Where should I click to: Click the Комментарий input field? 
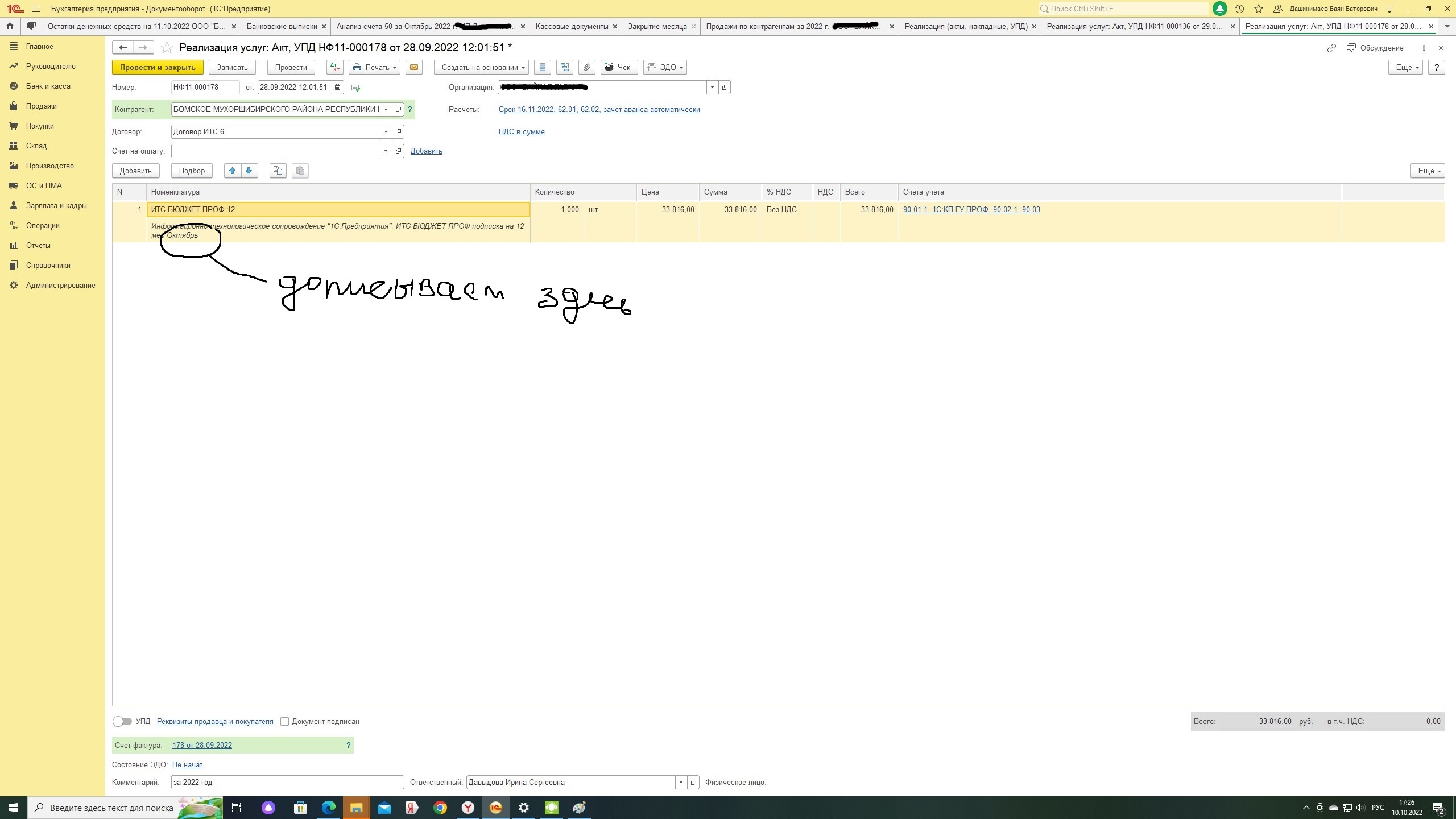(x=287, y=782)
